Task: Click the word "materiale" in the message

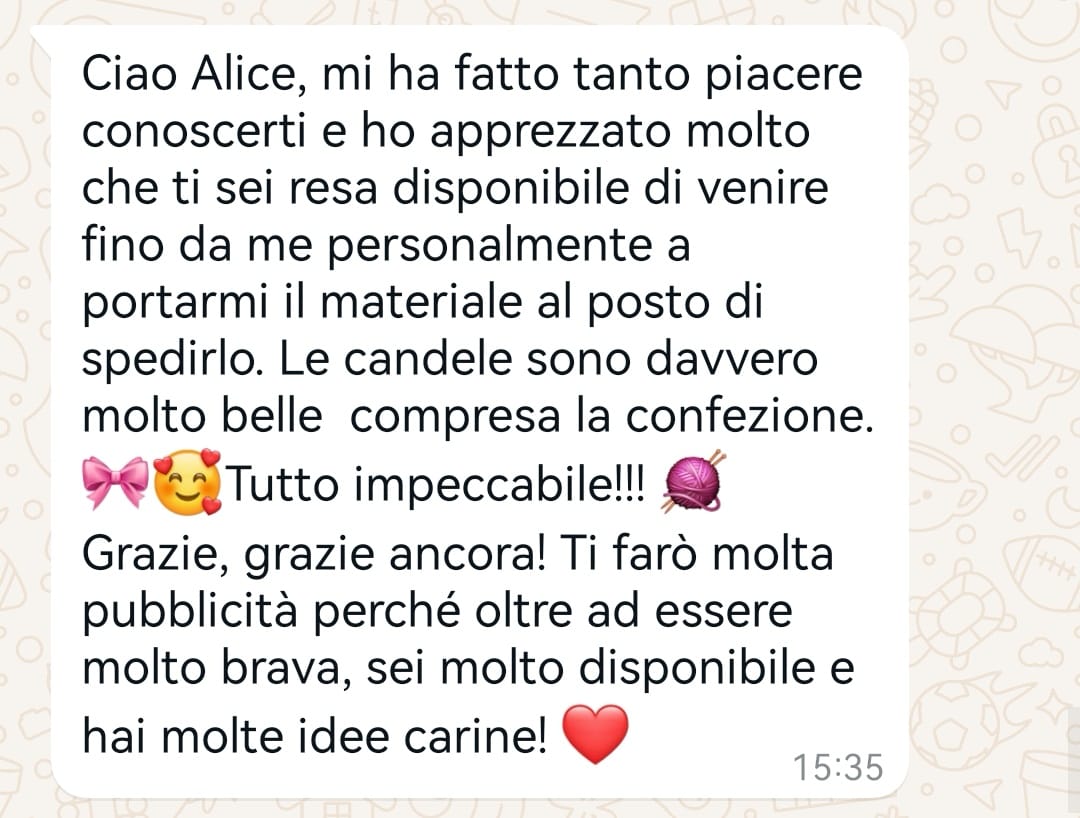Action: point(421,302)
